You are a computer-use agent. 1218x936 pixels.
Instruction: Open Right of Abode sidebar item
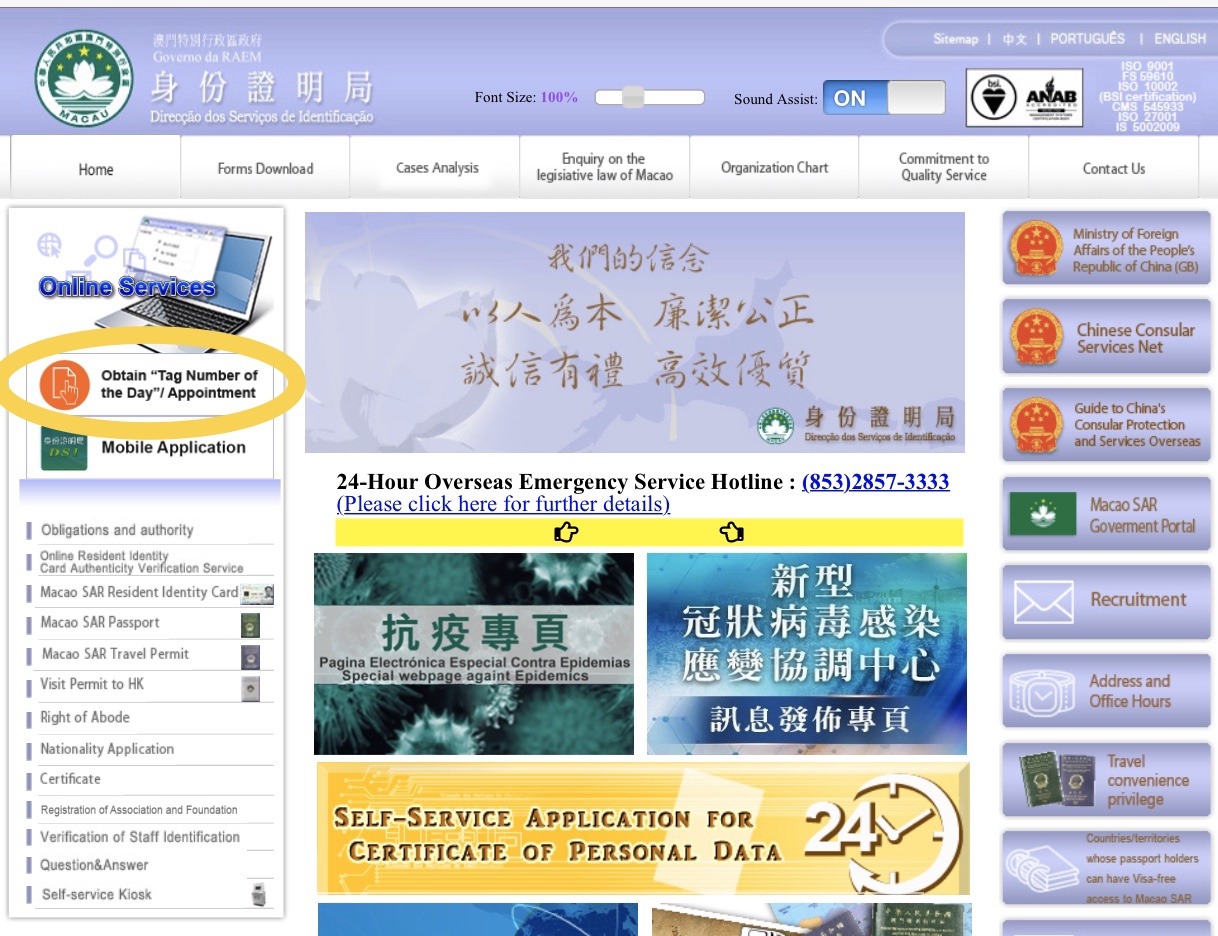(85, 717)
